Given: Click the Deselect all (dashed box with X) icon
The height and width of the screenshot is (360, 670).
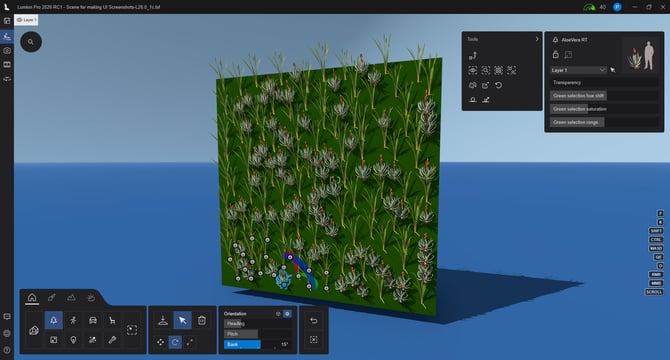Looking at the screenshot, I should click(x=314, y=340).
